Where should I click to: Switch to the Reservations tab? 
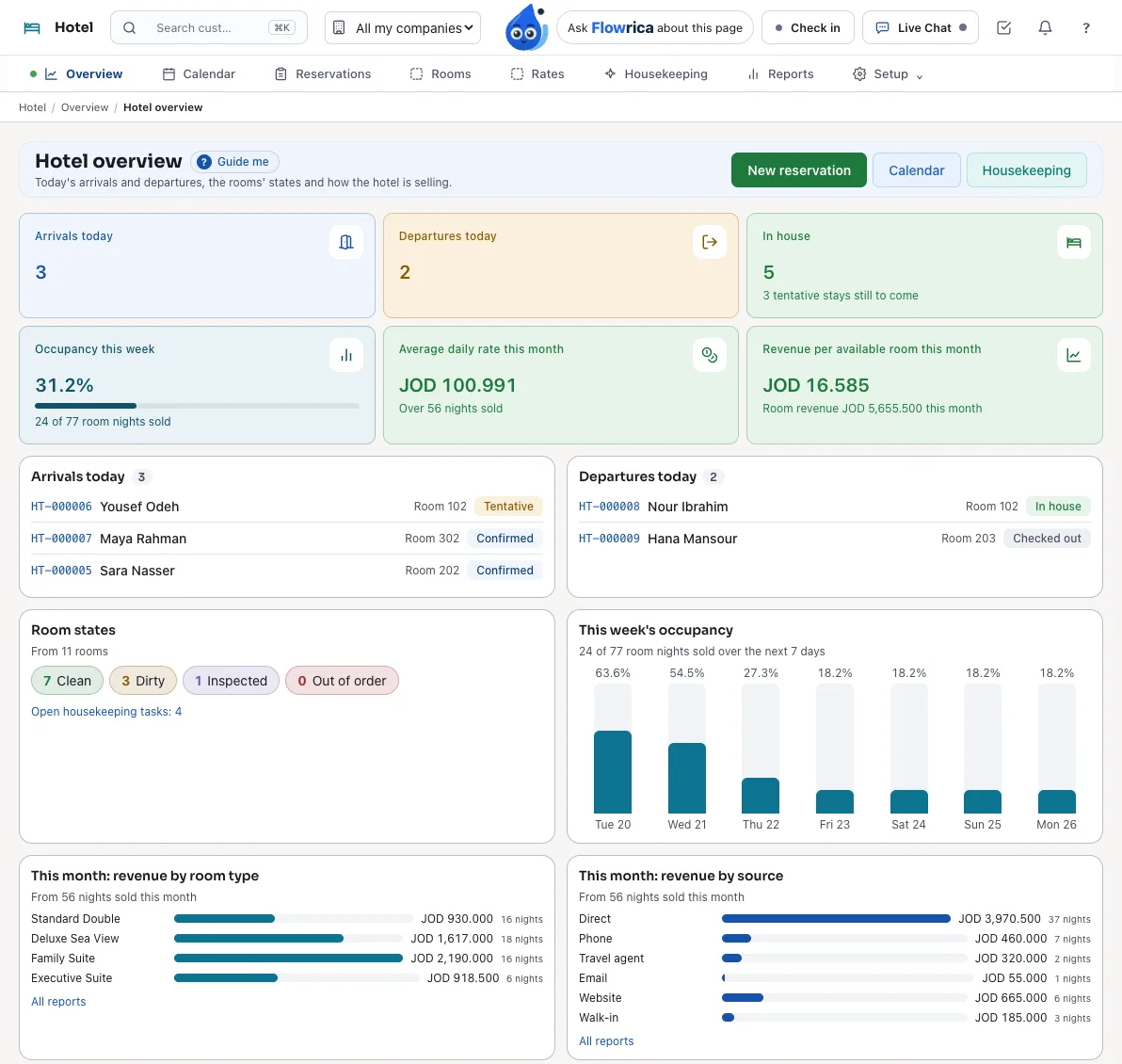(323, 73)
